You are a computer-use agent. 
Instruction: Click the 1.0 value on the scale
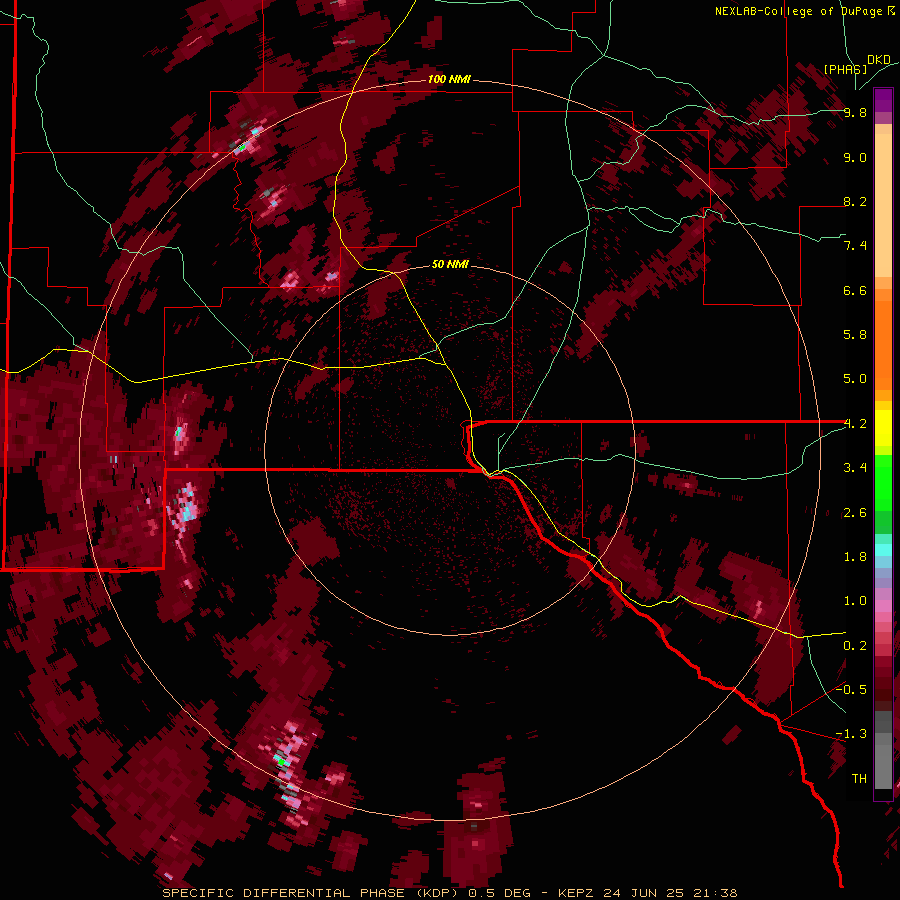(x=855, y=601)
